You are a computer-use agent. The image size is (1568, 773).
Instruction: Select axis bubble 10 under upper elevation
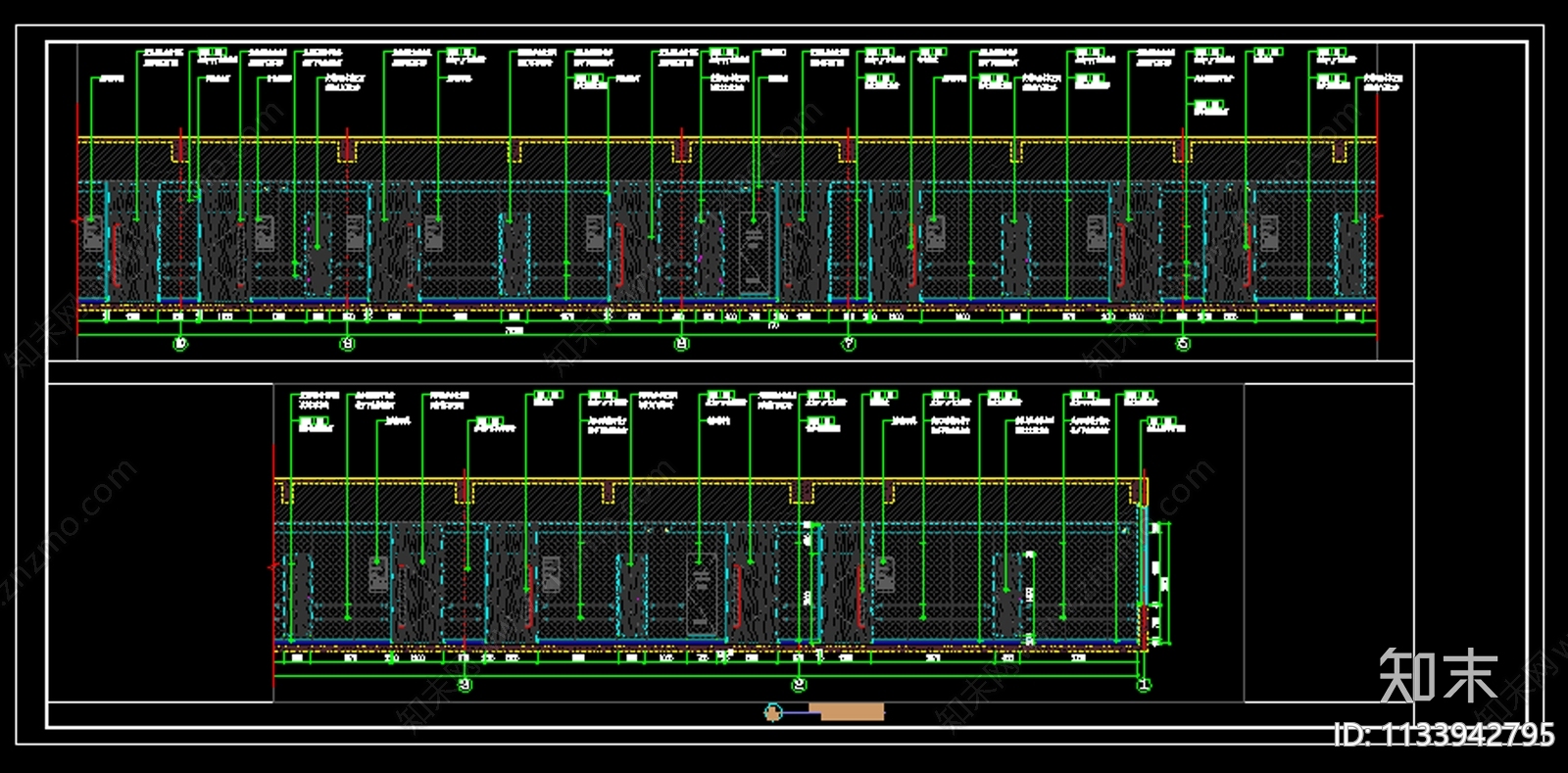tap(179, 344)
